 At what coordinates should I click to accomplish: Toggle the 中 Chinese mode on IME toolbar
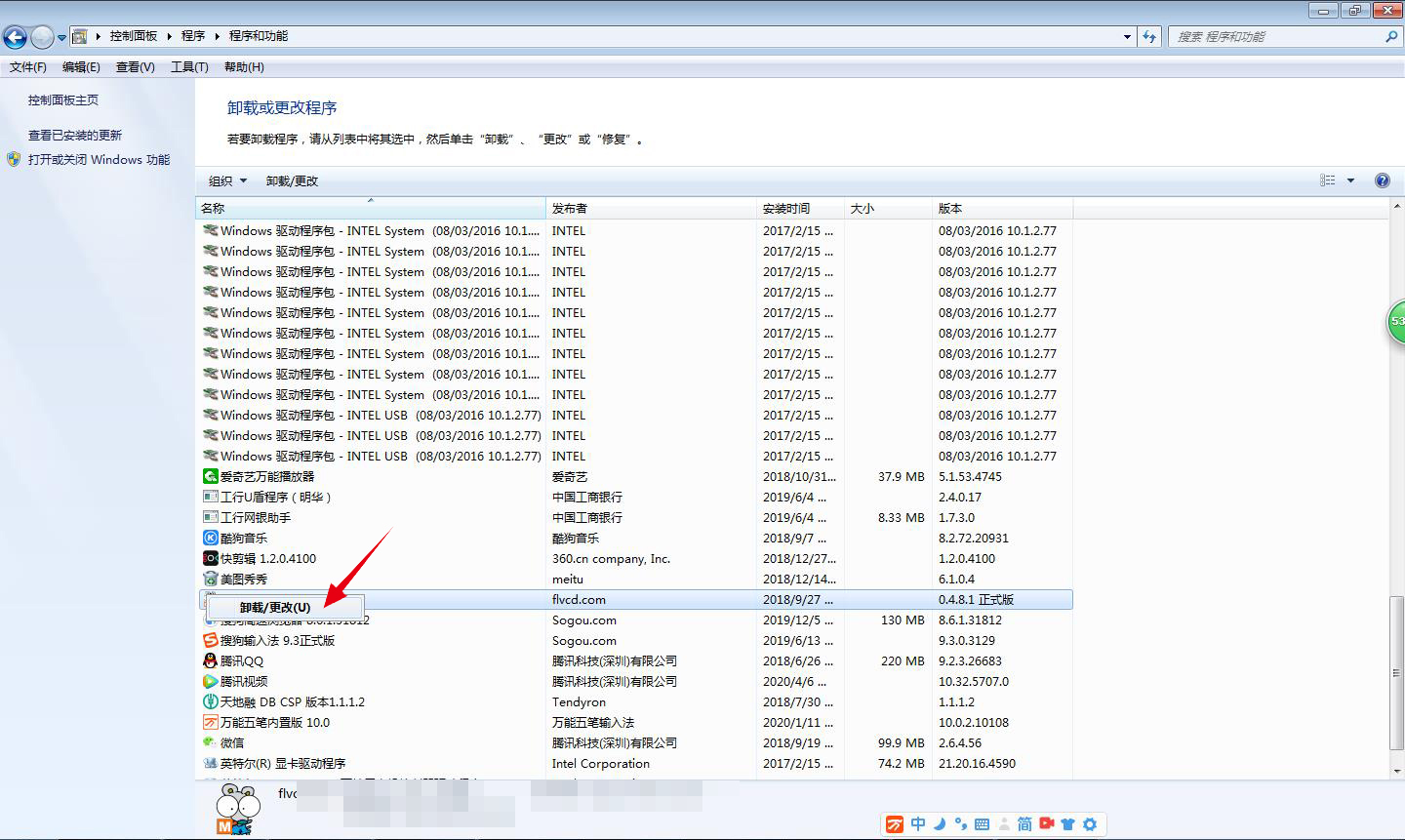pos(918,824)
